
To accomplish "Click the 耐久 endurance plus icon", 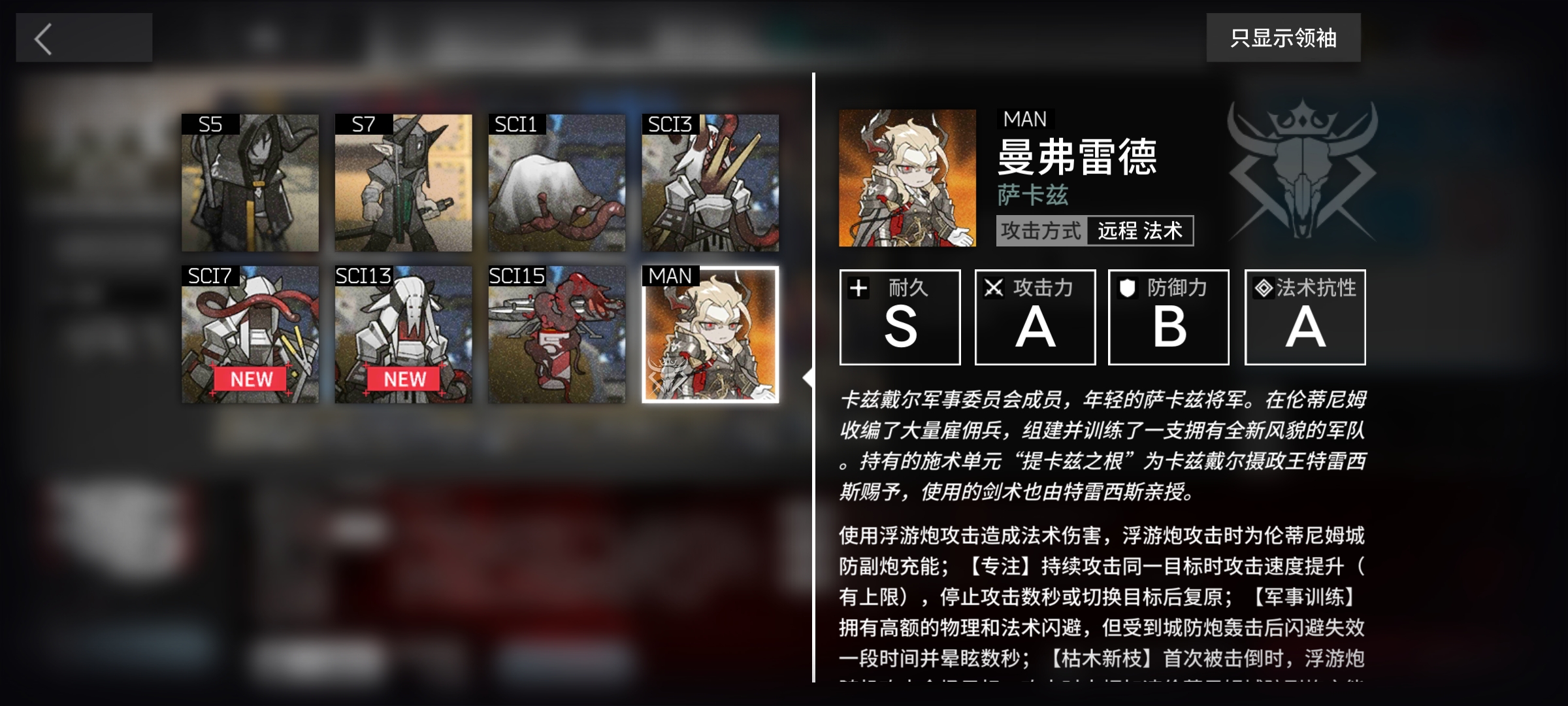I will 858,288.
